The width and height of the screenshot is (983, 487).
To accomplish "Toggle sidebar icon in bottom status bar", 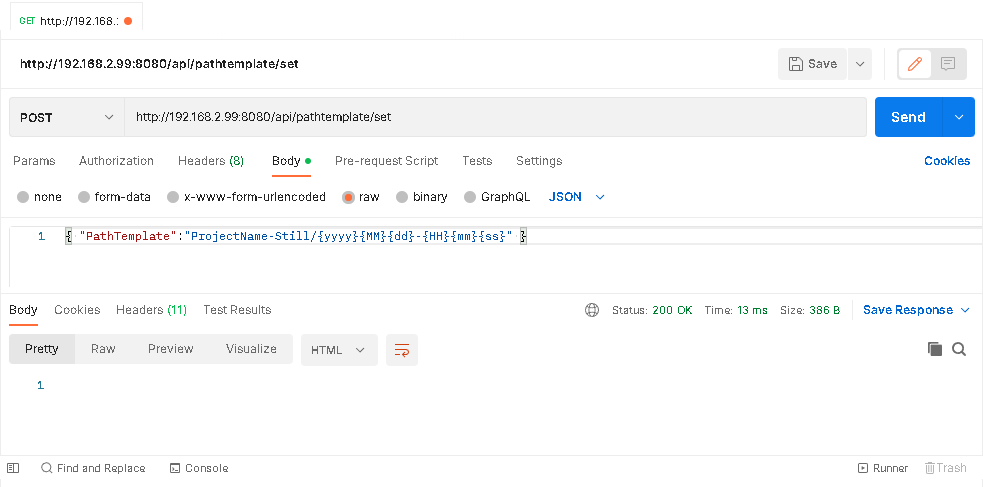I will pyautogui.click(x=13, y=468).
